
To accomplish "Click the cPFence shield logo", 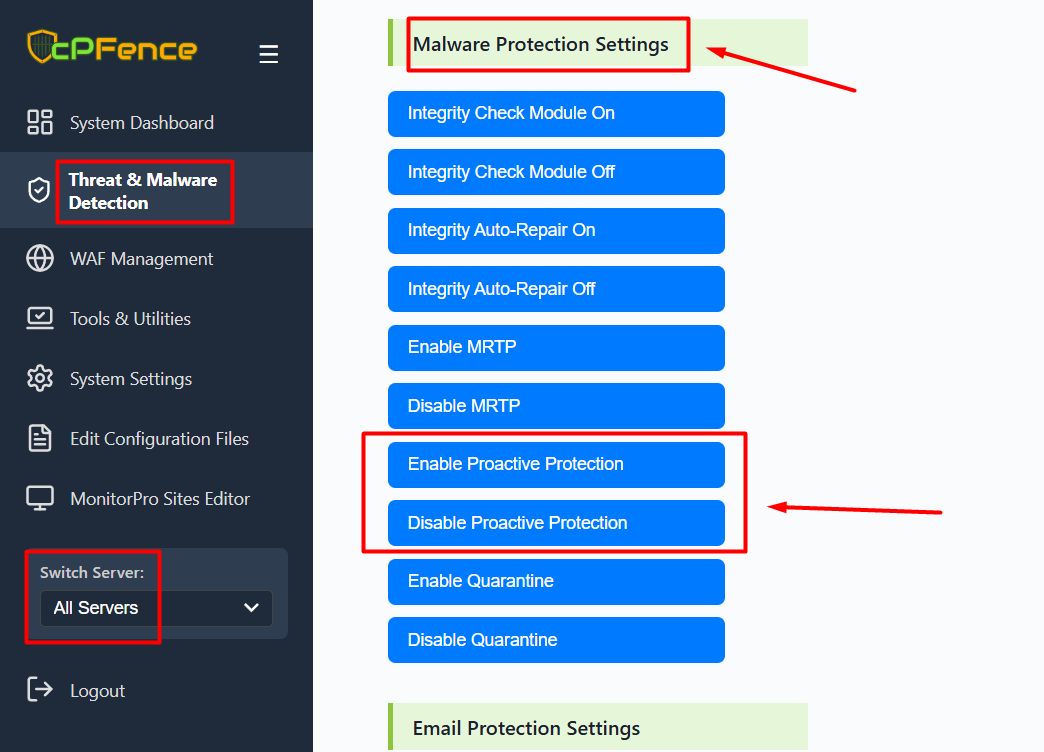I will pyautogui.click(x=41, y=48).
